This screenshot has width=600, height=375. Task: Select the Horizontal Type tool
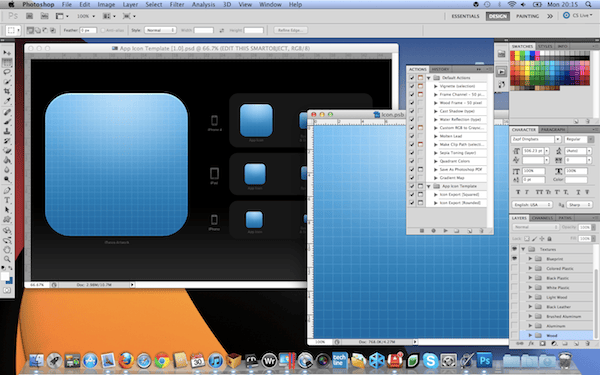[7, 200]
